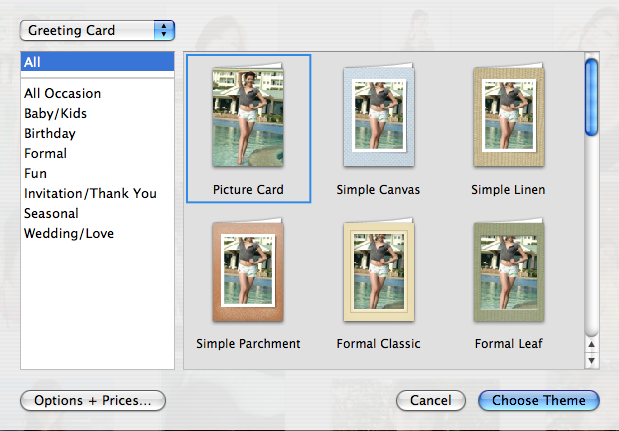The height and width of the screenshot is (431, 619).
Task: Confirm with Choose Theme button
Action: [x=539, y=401]
